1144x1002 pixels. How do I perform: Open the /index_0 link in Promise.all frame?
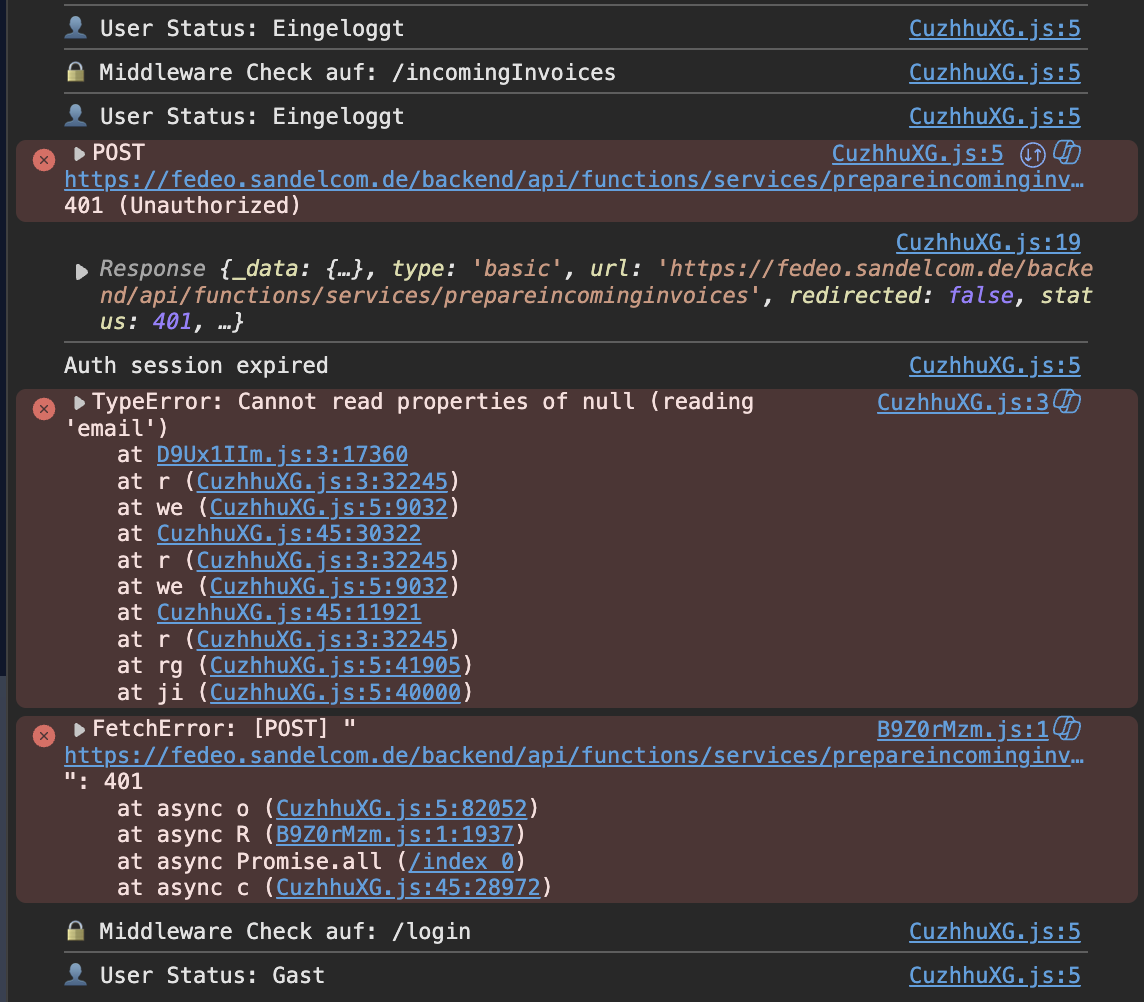click(x=461, y=861)
